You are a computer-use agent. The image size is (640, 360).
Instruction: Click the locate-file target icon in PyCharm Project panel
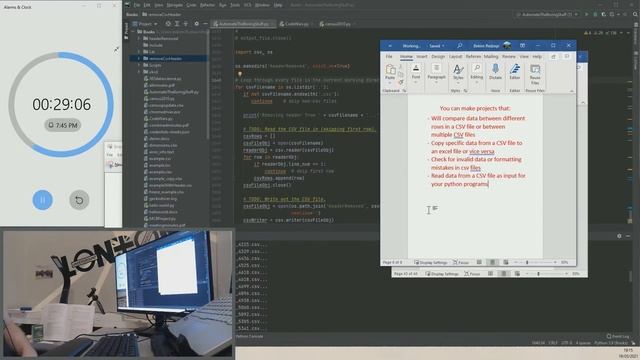(168, 24)
